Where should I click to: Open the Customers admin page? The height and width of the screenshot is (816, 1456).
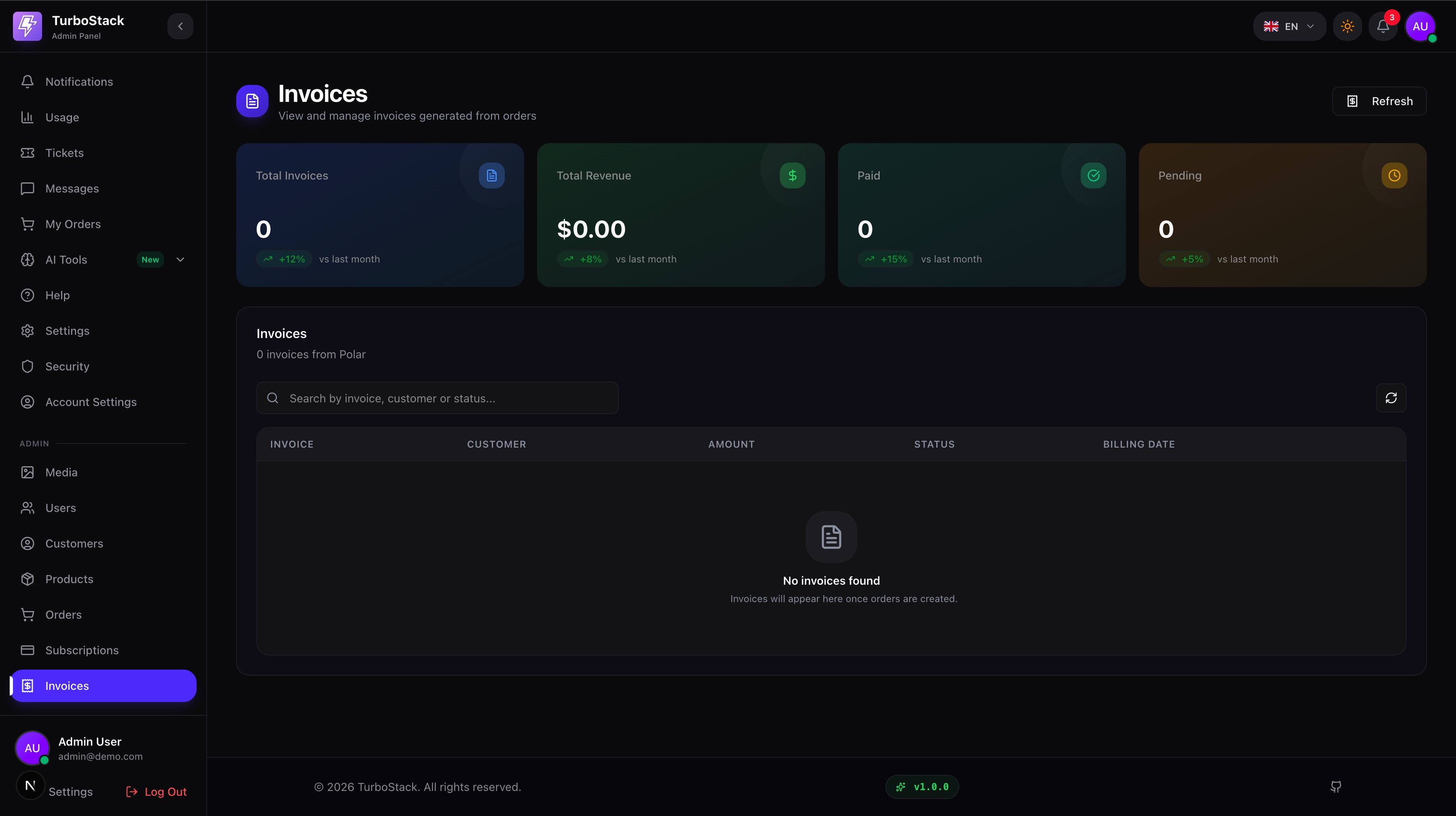click(74, 543)
